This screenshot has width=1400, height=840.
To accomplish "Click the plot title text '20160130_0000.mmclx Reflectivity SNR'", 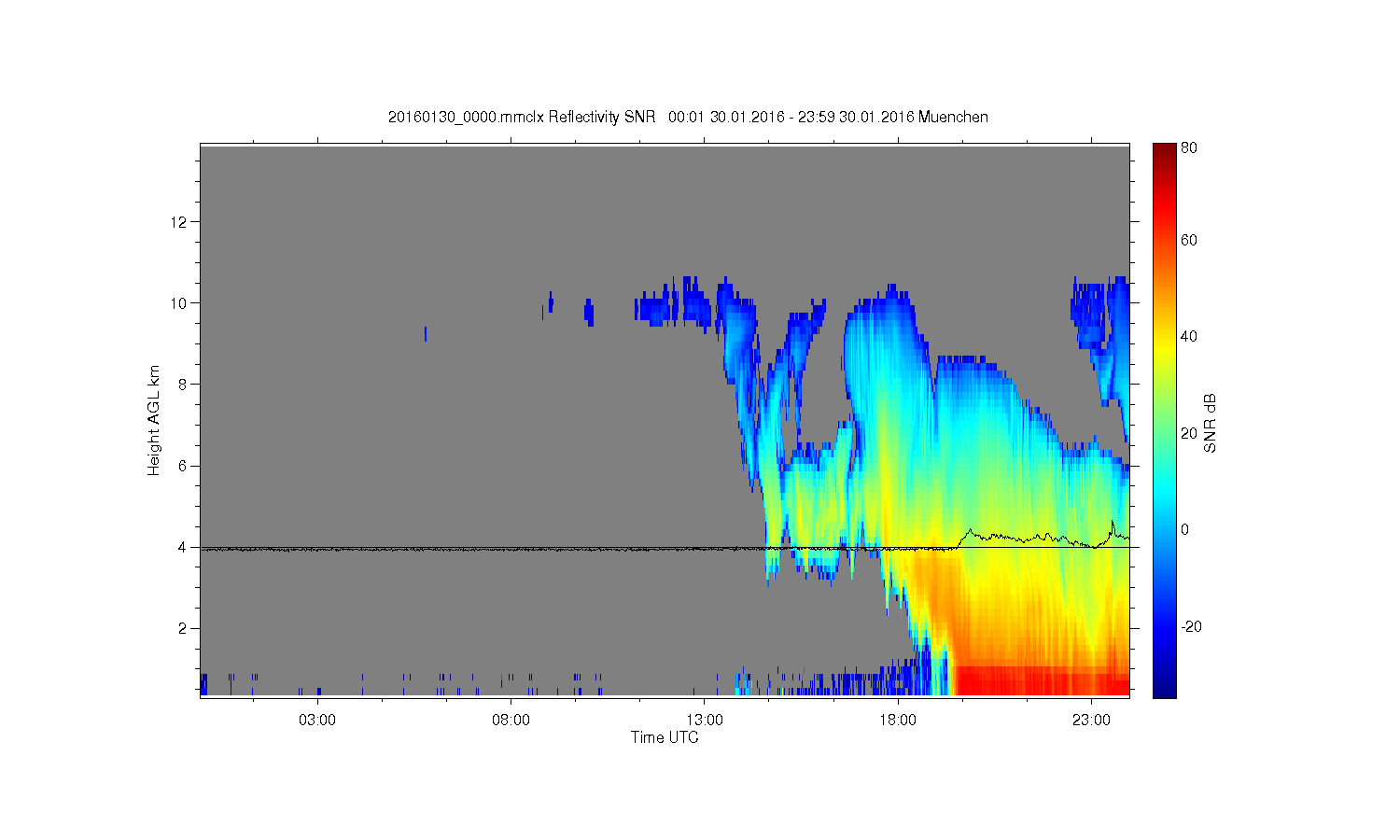I will pos(522,117).
